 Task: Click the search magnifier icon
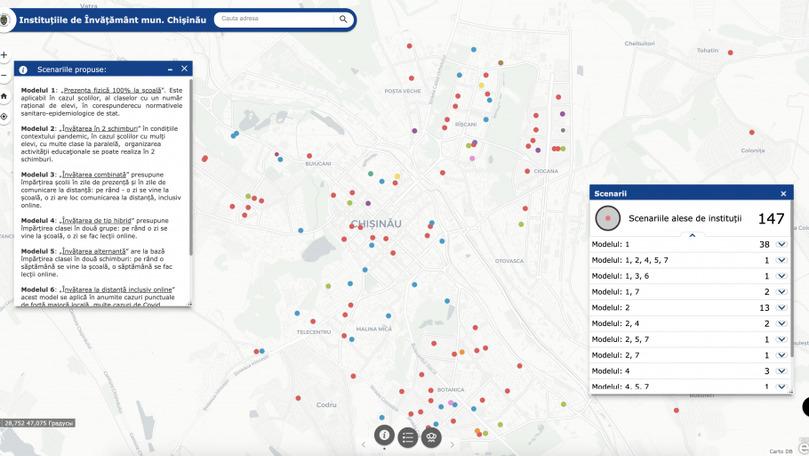click(x=343, y=19)
